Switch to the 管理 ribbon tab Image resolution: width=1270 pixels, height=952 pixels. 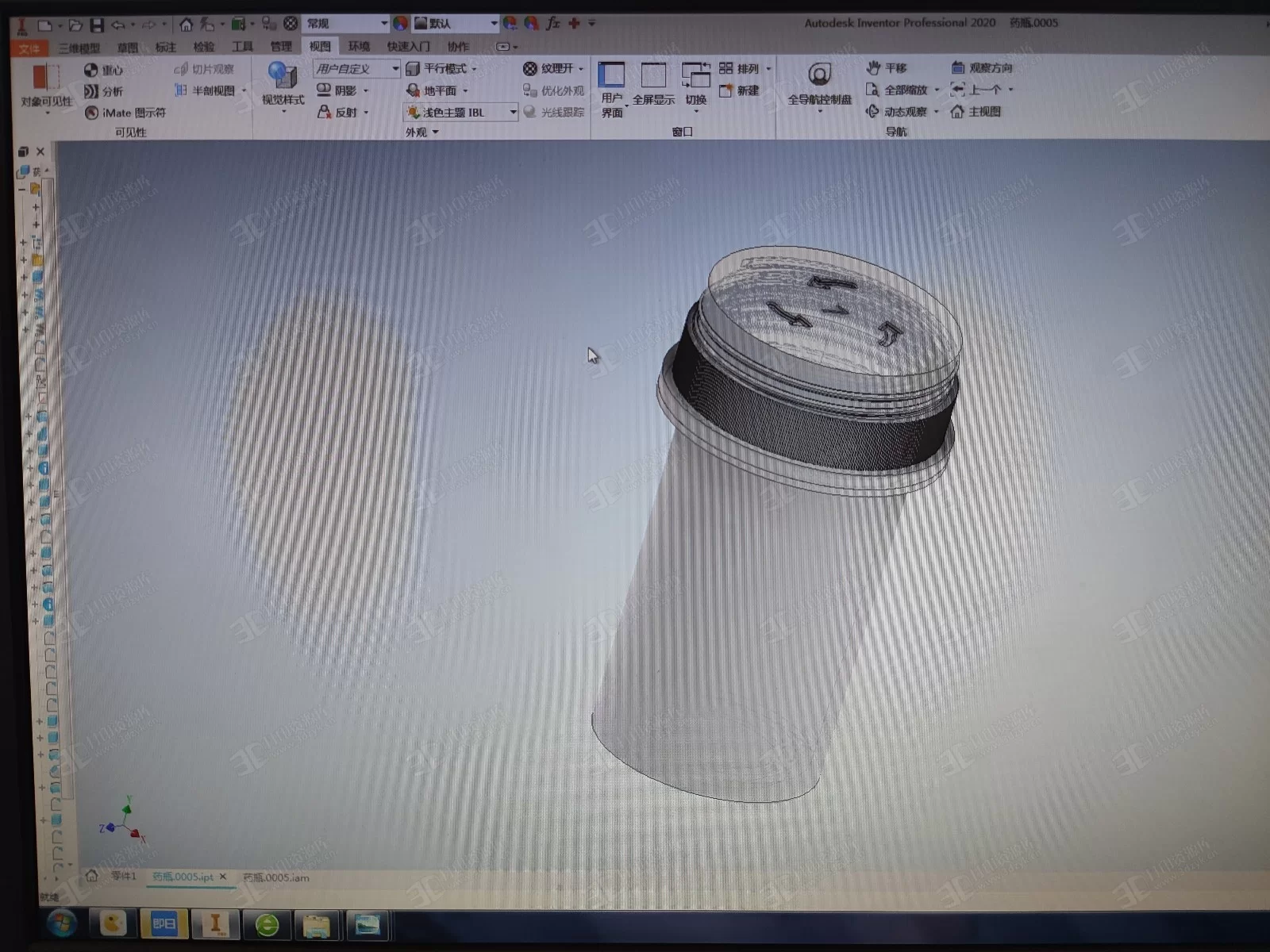[281, 48]
